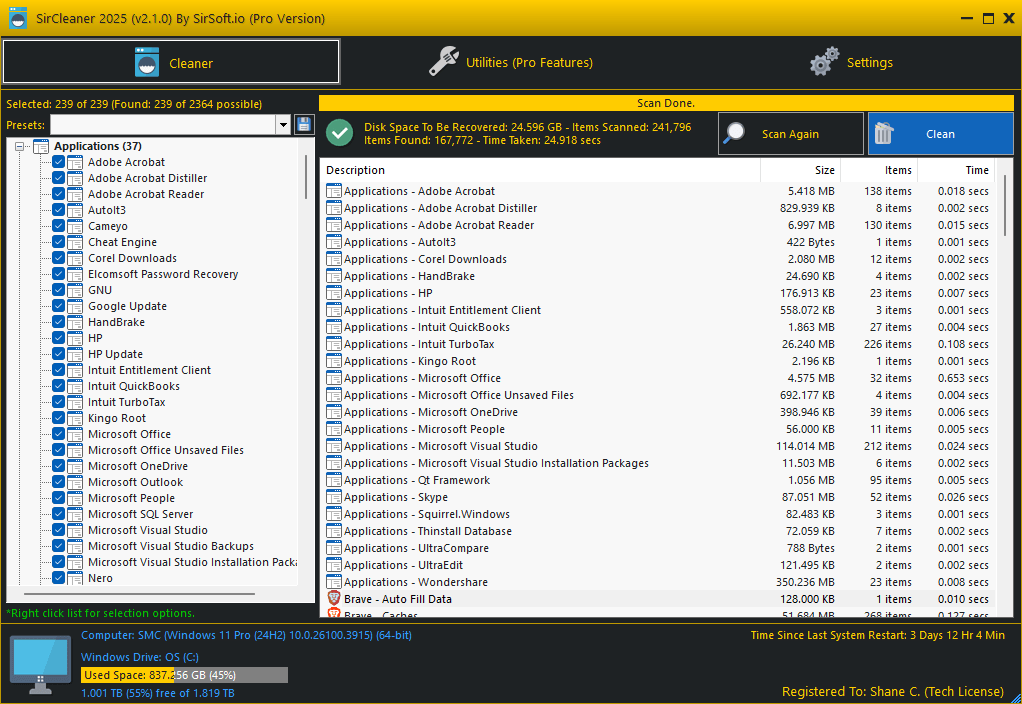Click the save preset floppy disk icon

(304, 125)
